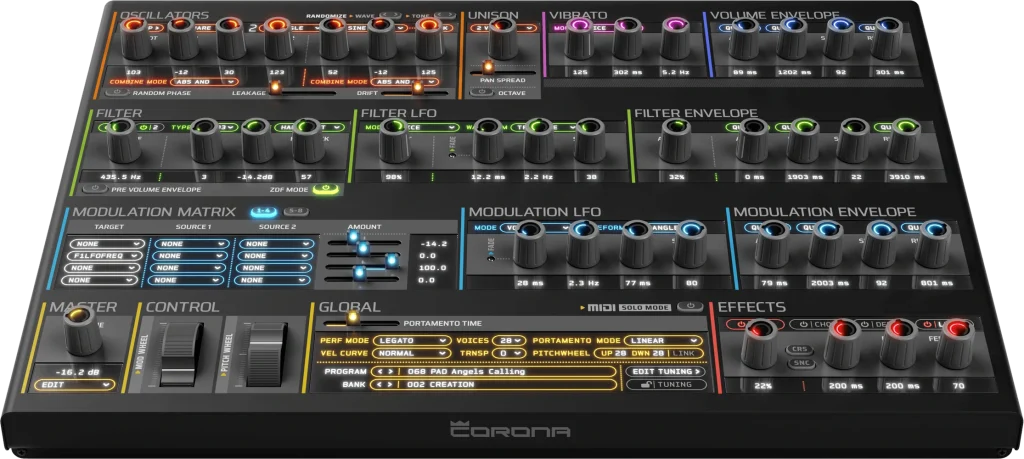Open oscillator 1 Combine Mode dropdown
1024x459 pixels.
coord(204,82)
